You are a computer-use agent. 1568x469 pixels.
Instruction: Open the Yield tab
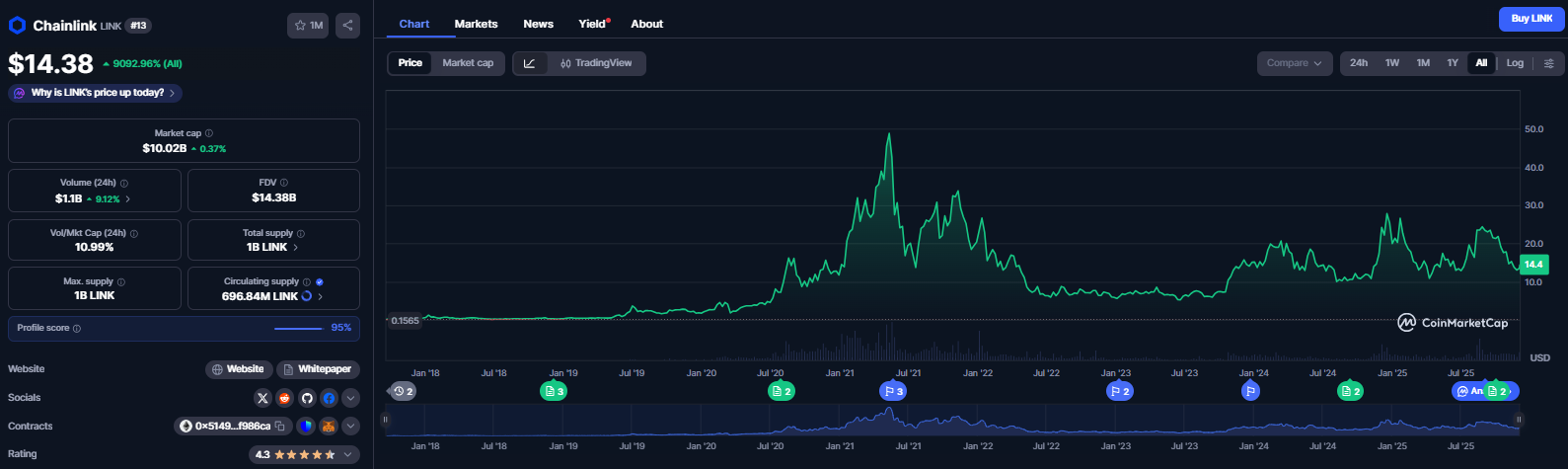592,24
